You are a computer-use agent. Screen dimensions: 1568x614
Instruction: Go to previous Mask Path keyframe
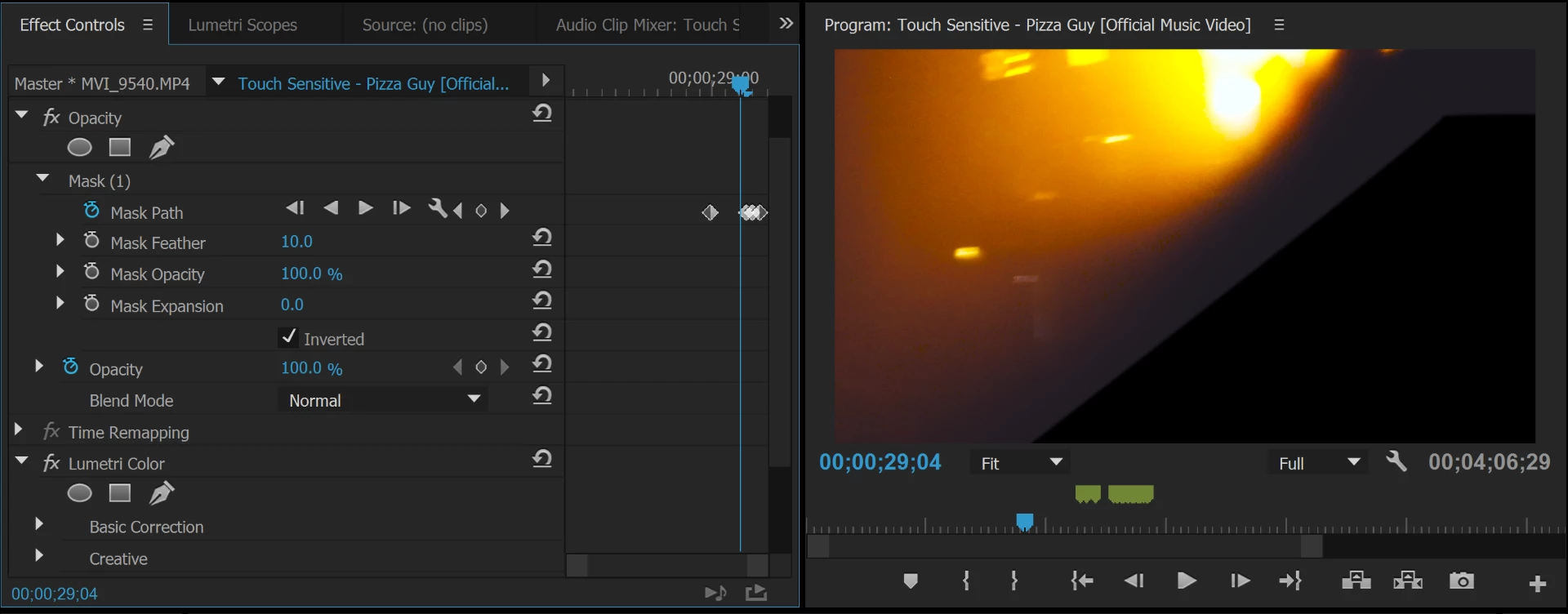pos(458,211)
